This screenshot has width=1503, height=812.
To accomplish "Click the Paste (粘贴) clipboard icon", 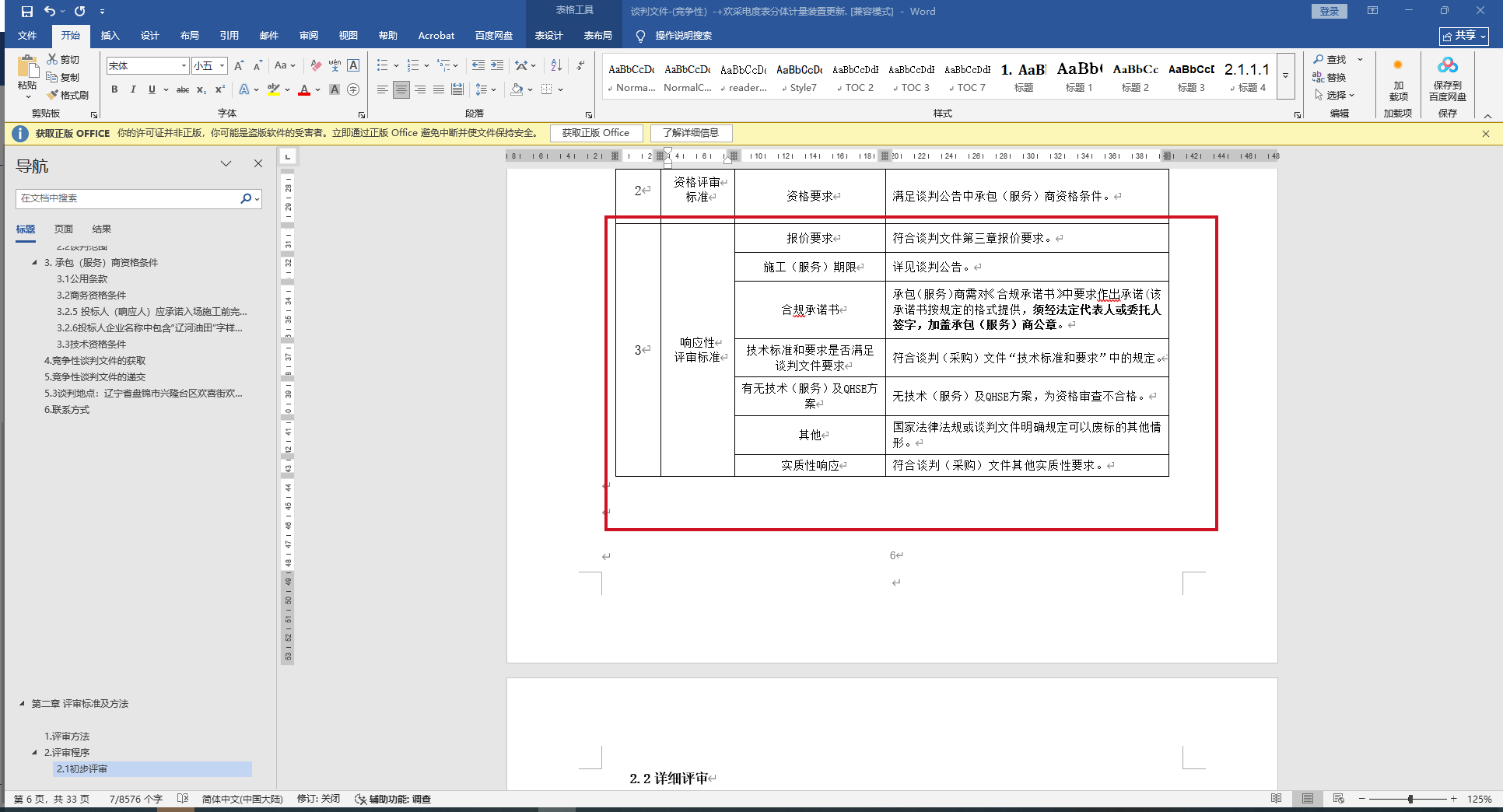I will (x=27, y=68).
